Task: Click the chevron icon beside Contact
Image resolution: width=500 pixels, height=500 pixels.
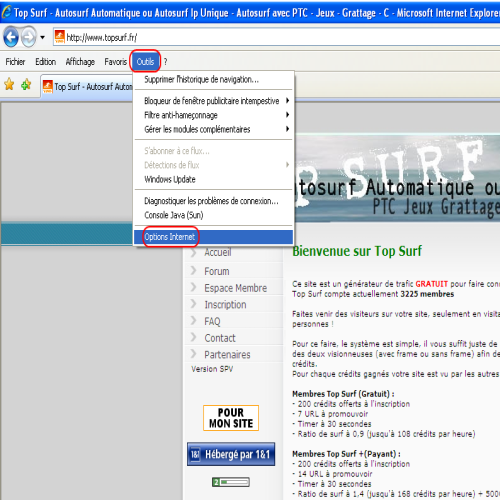Action: click(193, 337)
